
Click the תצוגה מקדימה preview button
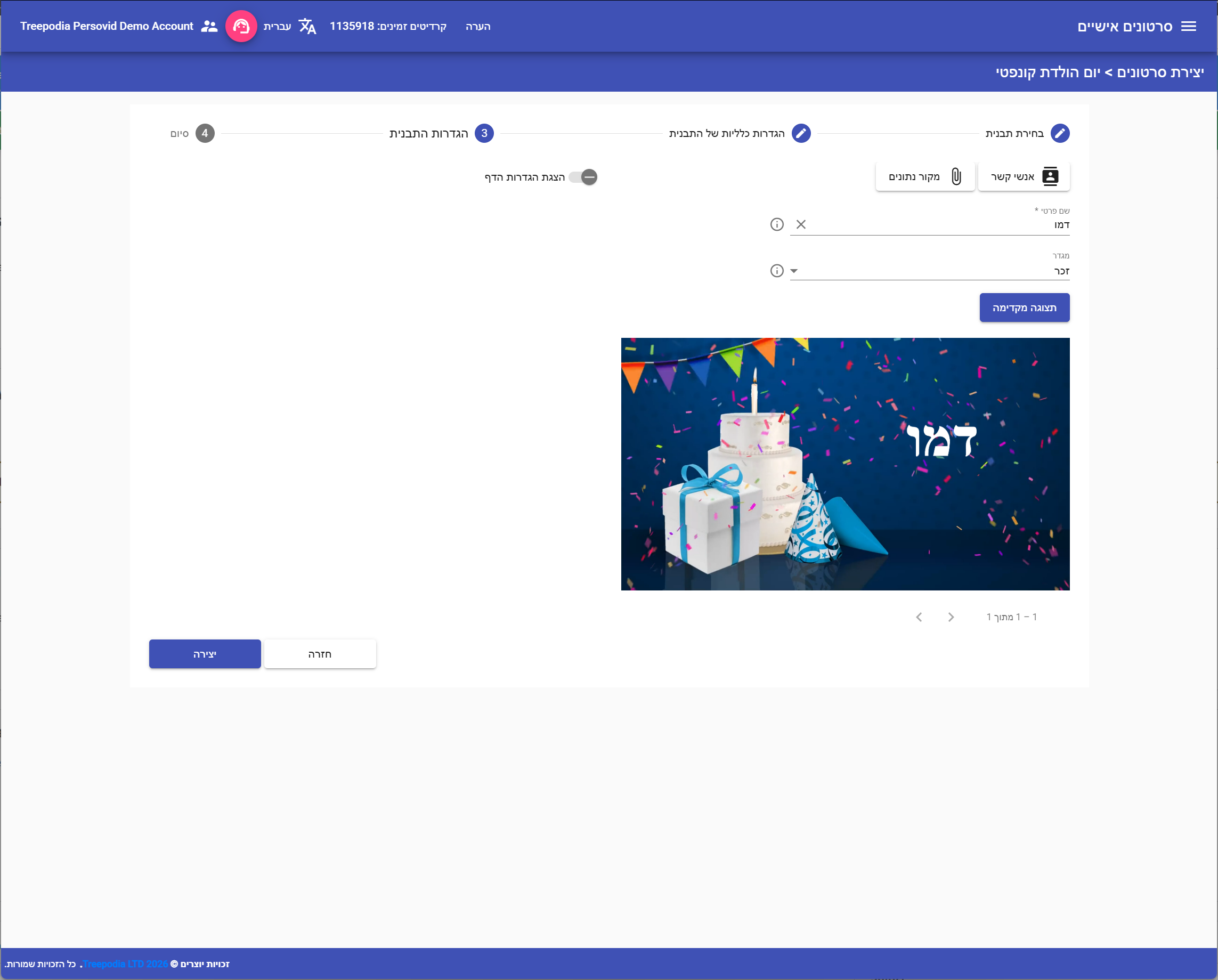point(1024,308)
